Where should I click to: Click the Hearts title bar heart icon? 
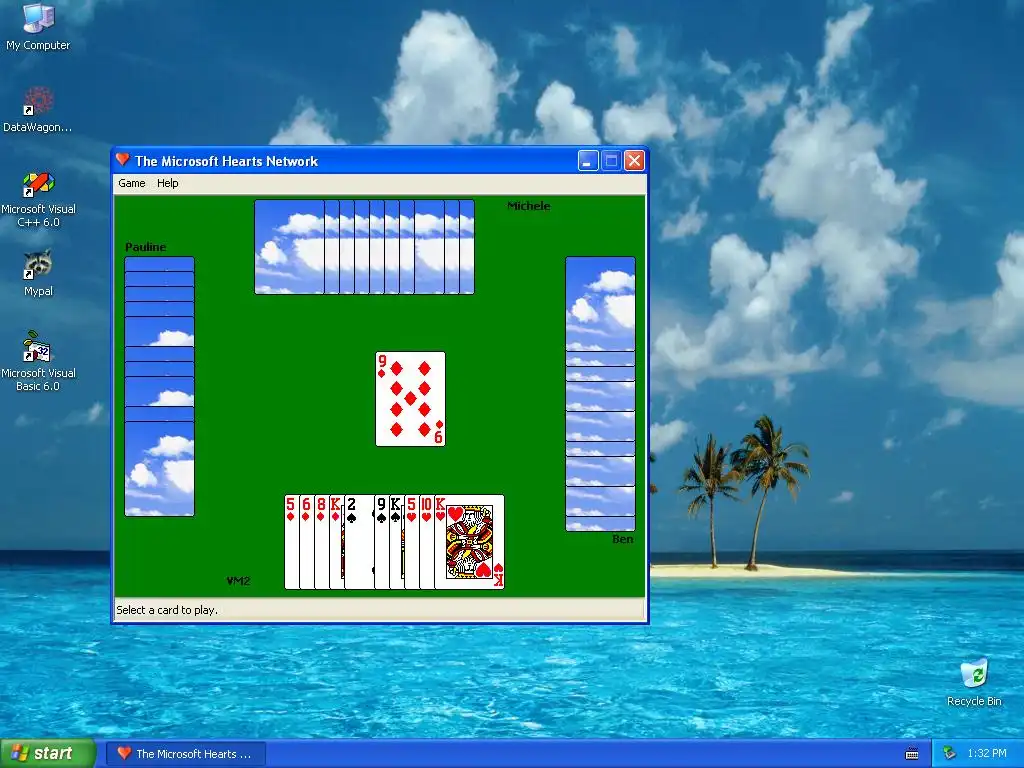(122, 160)
